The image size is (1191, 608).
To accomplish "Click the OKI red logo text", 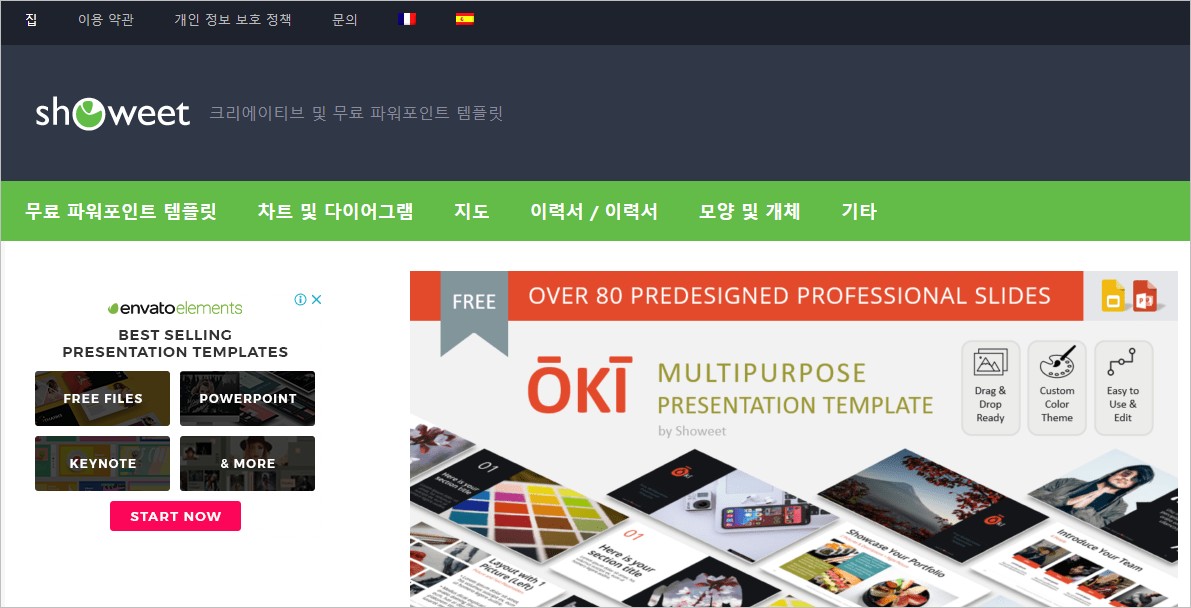I will [580, 385].
